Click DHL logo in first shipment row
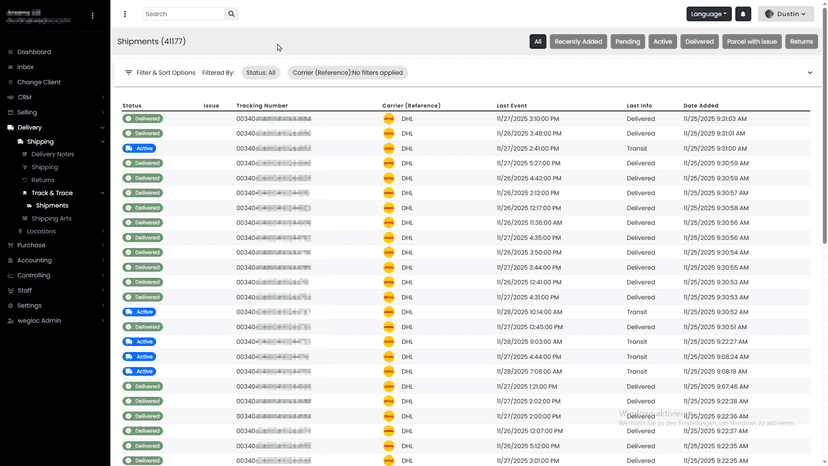828x466 pixels. tap(389, 118)
